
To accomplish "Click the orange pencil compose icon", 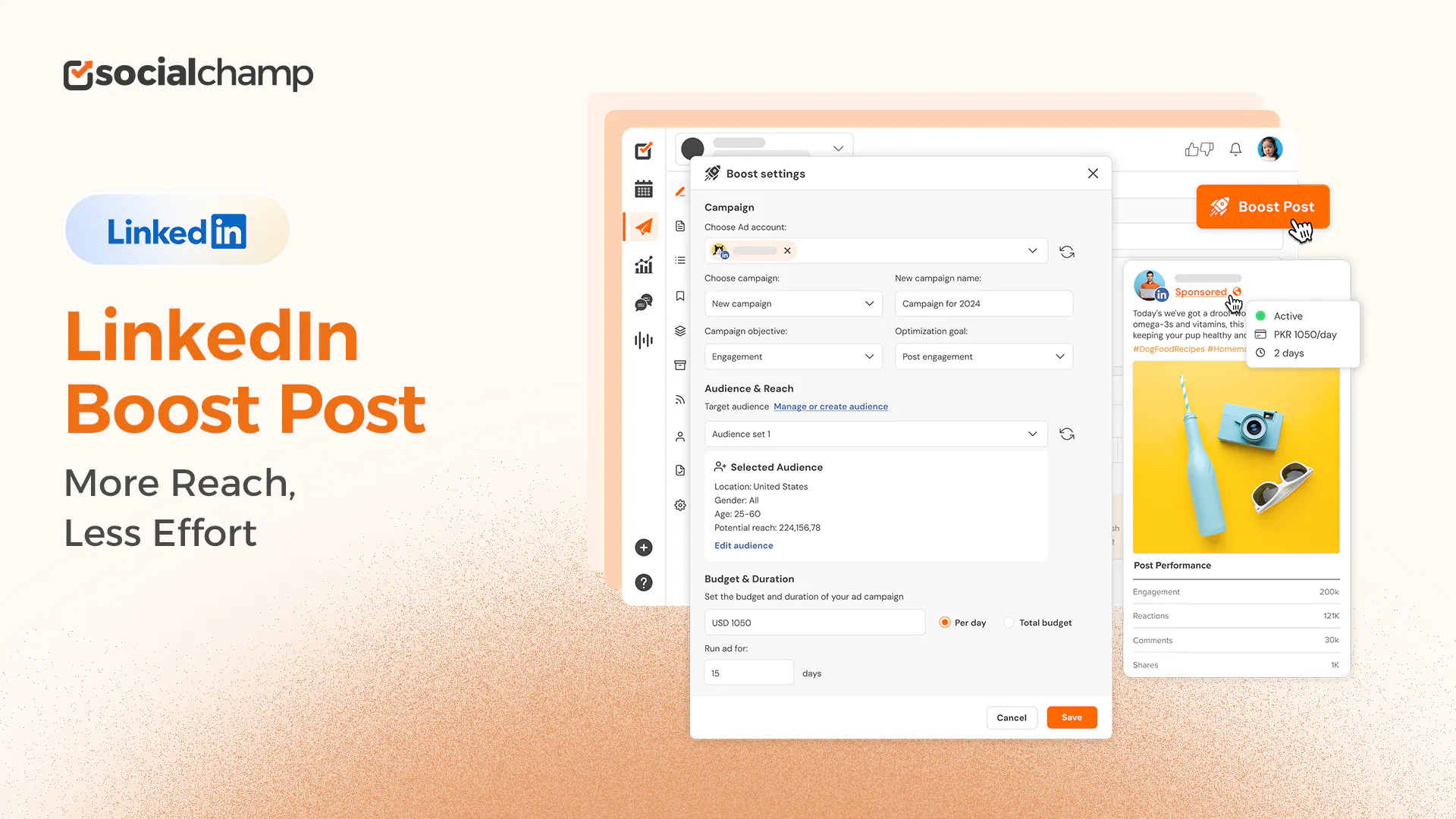I will pos(680,192).
